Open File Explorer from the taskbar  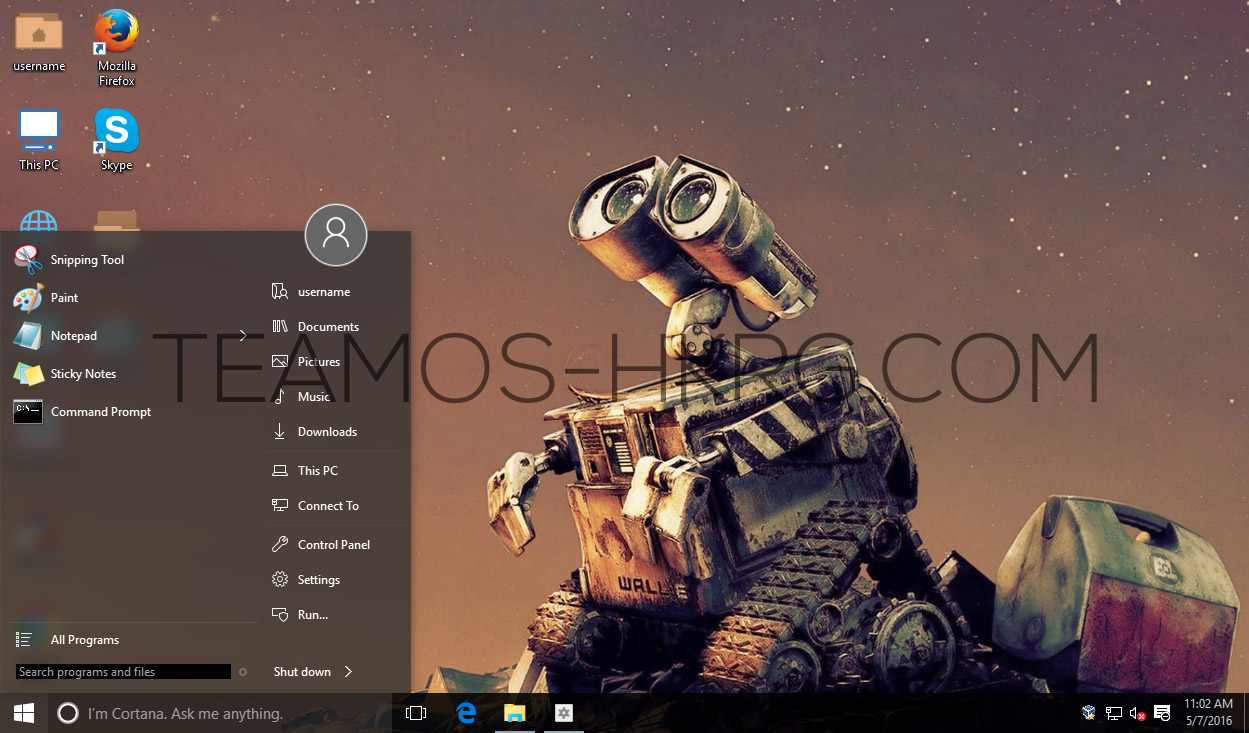515,713
